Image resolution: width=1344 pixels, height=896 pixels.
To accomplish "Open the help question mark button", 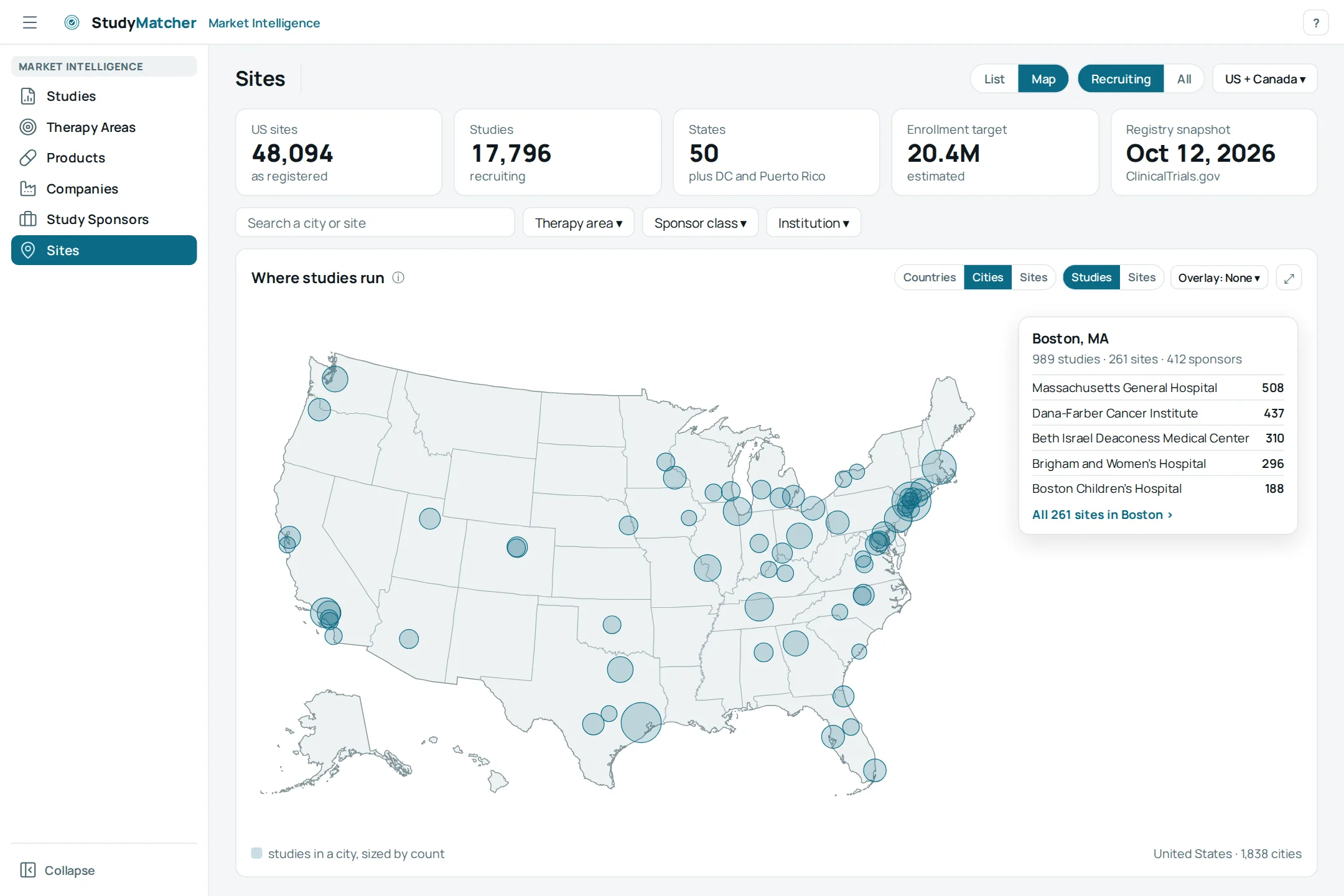I will point(1315,23).
